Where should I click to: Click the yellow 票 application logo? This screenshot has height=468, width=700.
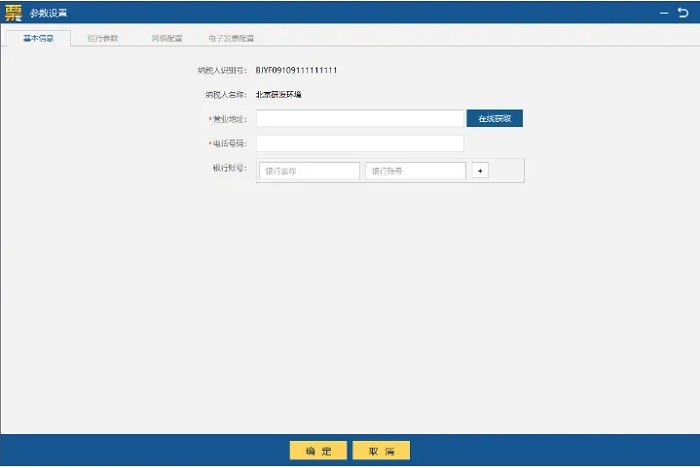[13, 12]
